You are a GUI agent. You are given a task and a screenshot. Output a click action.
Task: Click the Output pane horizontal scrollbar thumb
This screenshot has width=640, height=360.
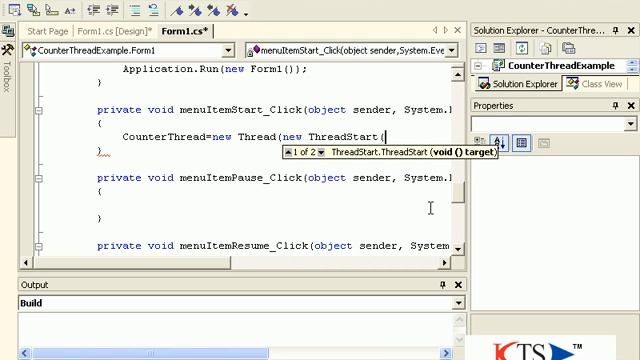tap(150, 353)
